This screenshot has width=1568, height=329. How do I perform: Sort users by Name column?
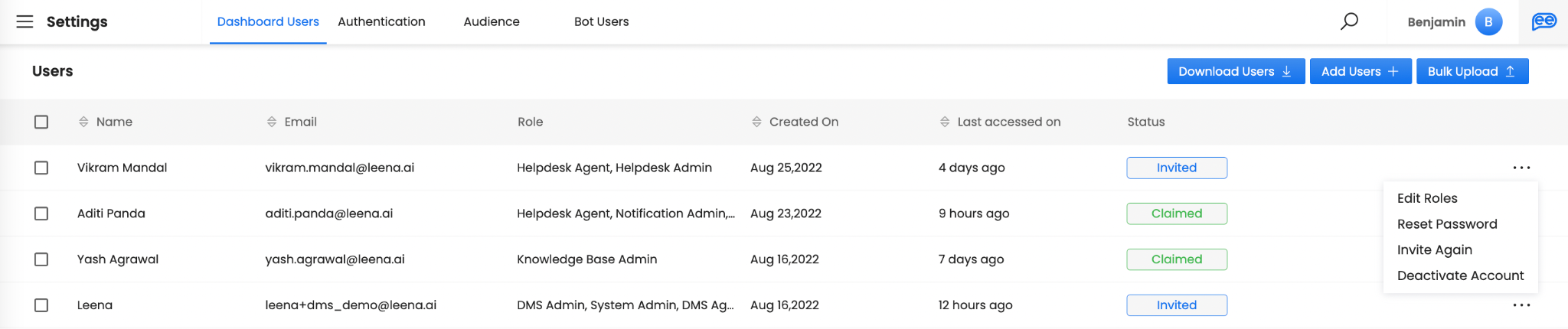point(83,122)
